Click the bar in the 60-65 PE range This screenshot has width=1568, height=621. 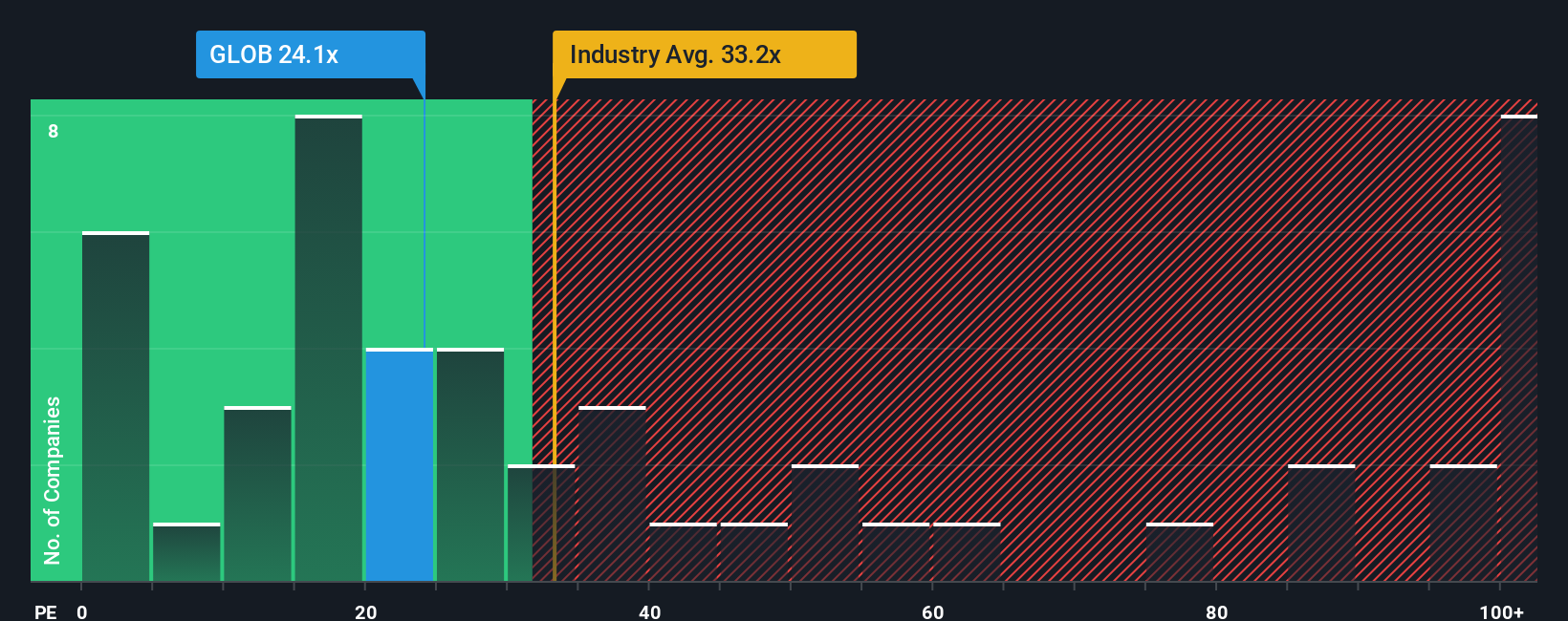967,552
